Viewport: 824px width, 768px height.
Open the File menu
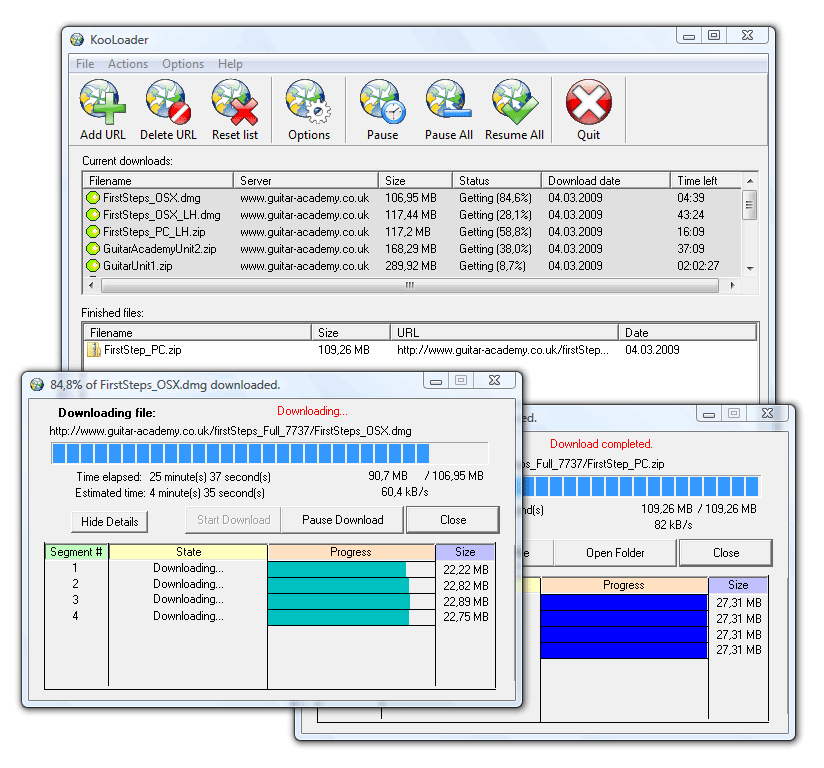[85, 64]
